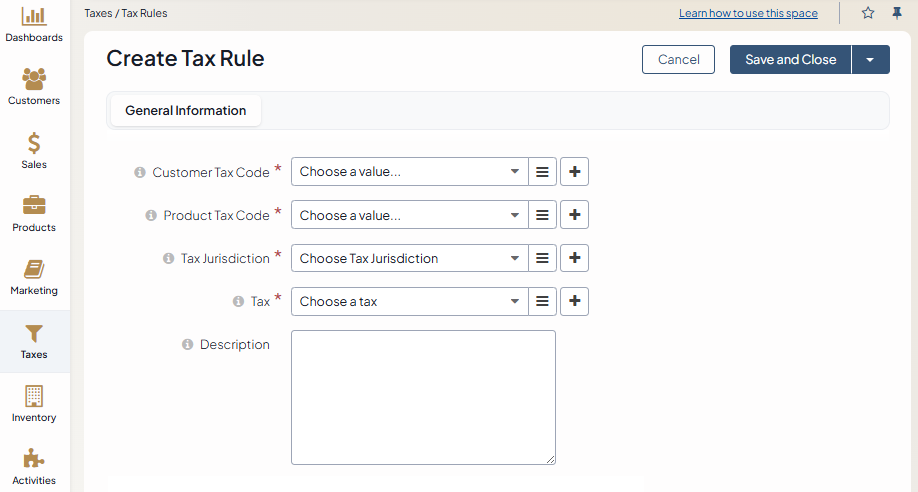
Task: Open the Marketing sidebar section
Action: pyautogui.click(x=34, y=276)
